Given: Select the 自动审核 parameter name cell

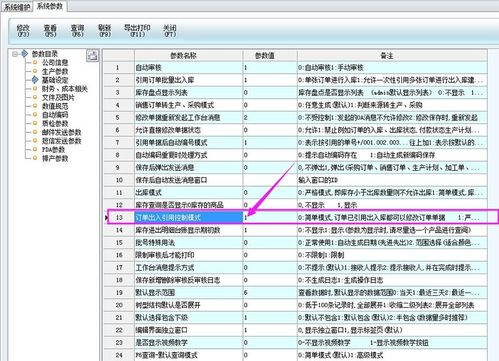Looking at the screenshot, I should pos(189,68).
